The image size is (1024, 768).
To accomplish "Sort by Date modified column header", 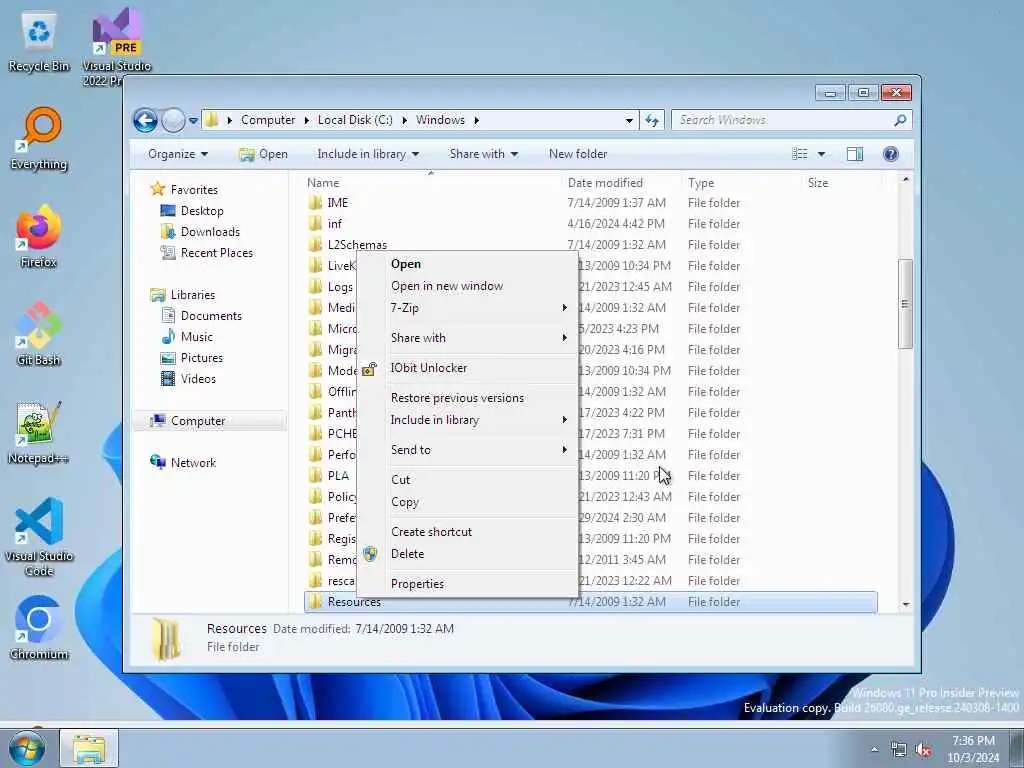I will [x=620, y=183].
